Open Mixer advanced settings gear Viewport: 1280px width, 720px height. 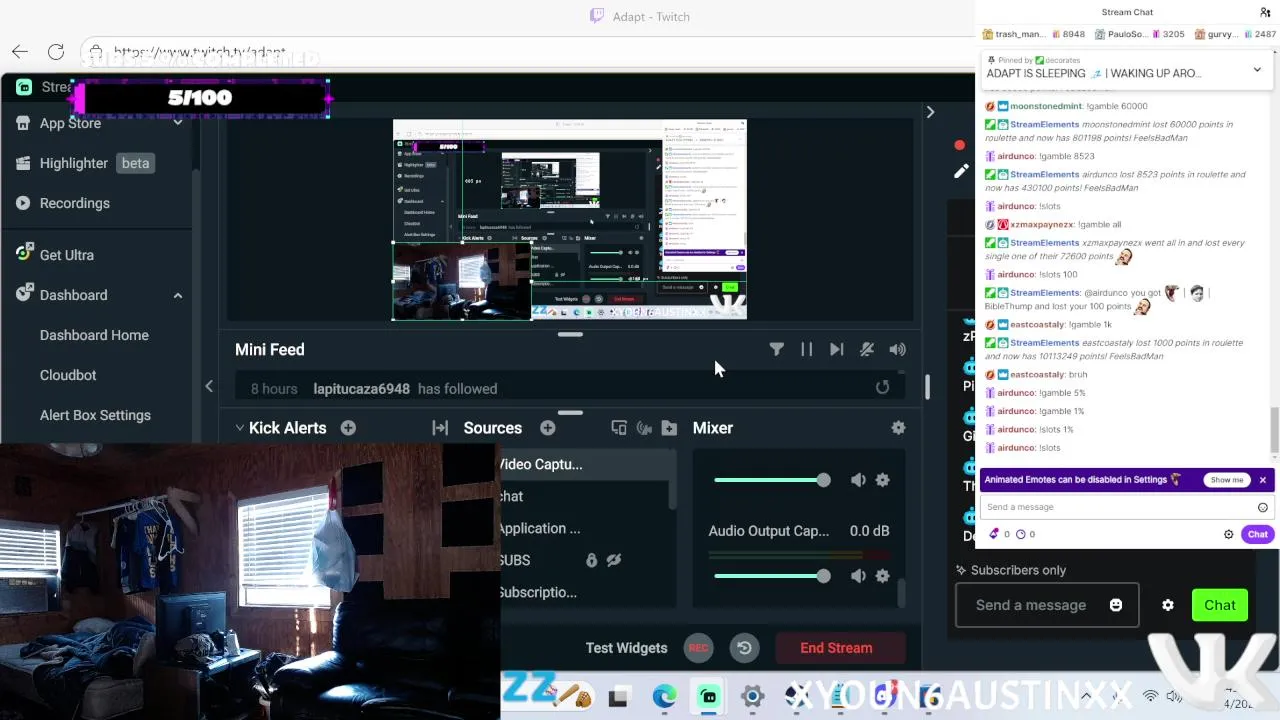(898, 428)
